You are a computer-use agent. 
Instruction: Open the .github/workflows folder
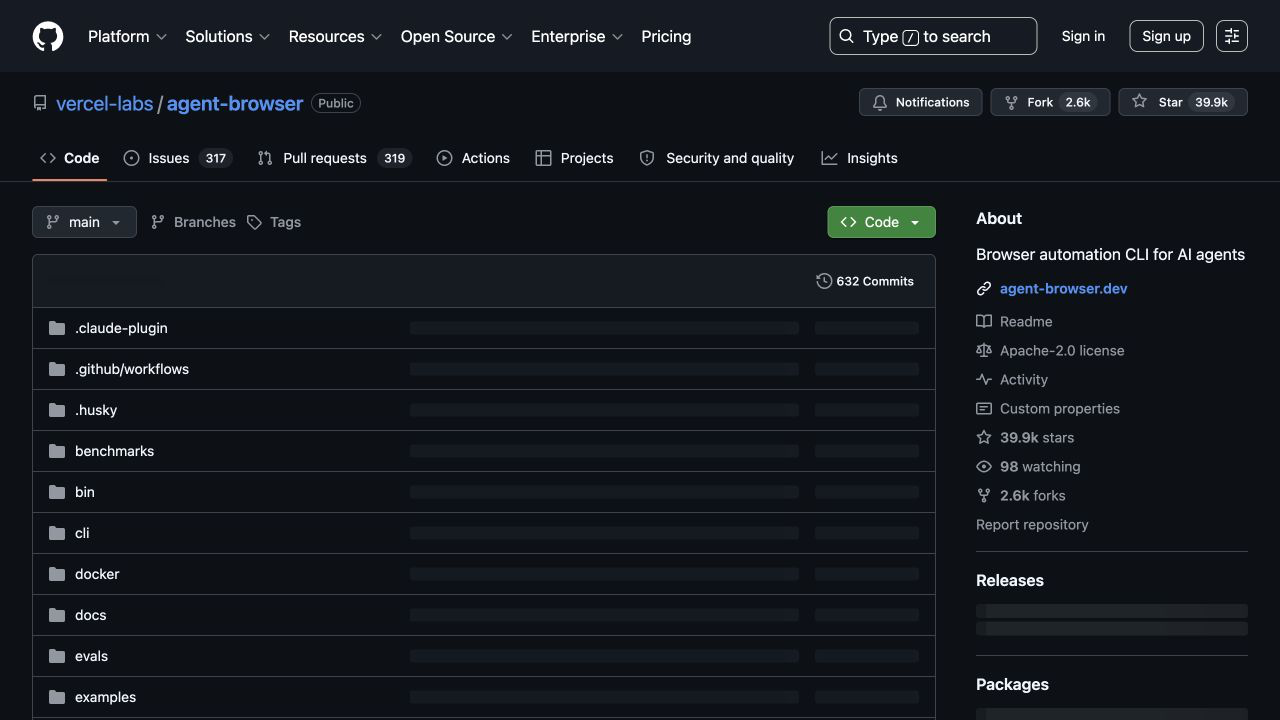tap(132, 369)
